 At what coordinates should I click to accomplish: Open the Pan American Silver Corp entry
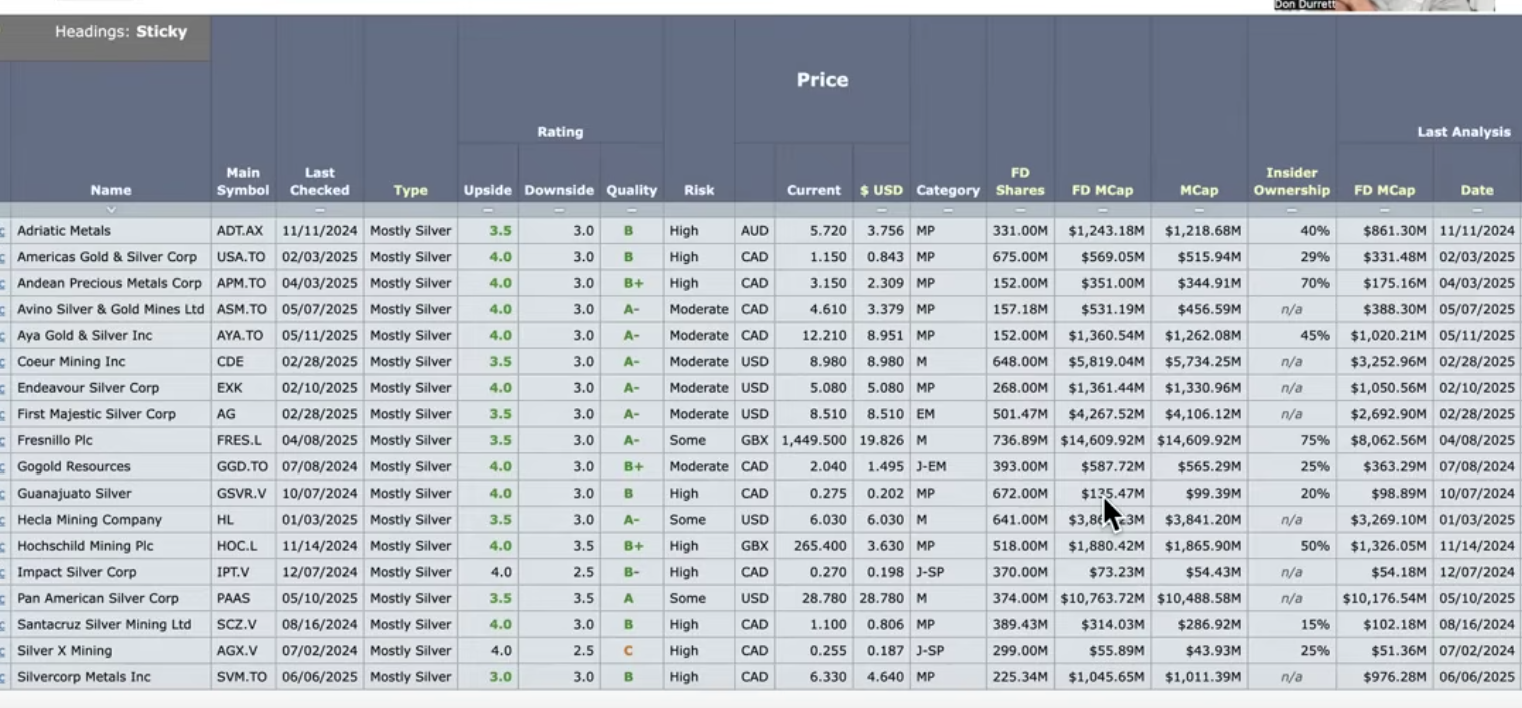click(98, 598)
